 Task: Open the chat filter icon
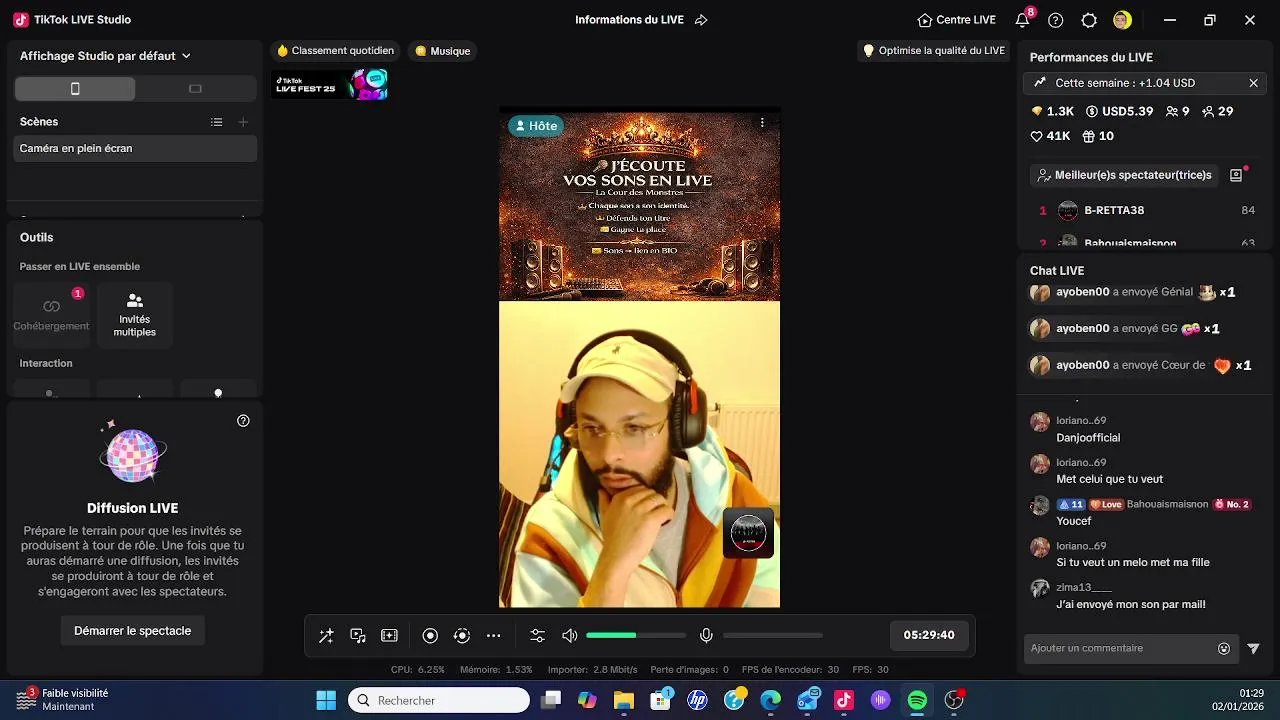(1253, 649)
